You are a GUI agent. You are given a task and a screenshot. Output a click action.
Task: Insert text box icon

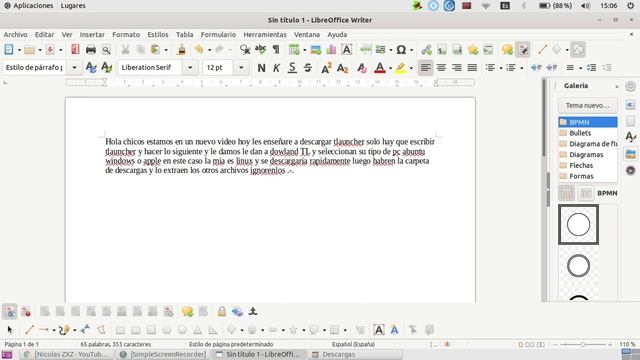(347, 50)
